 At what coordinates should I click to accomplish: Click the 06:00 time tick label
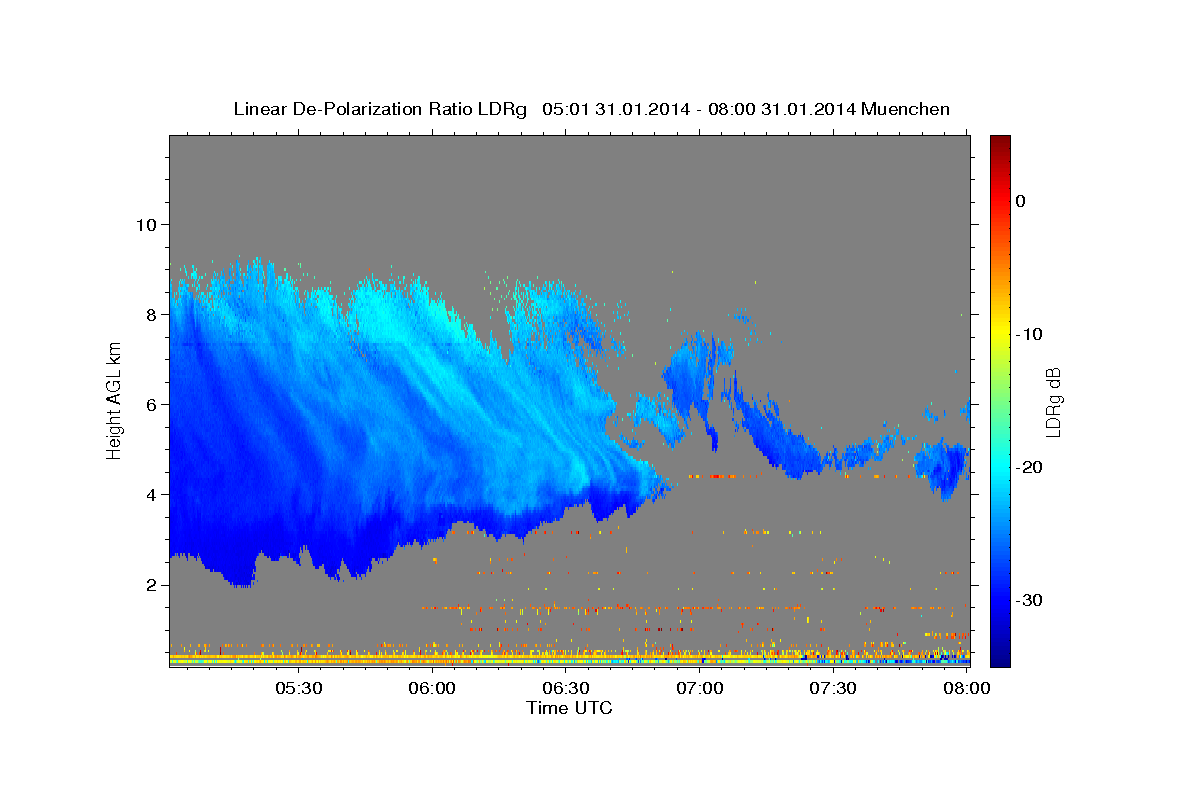pos(433,688)
